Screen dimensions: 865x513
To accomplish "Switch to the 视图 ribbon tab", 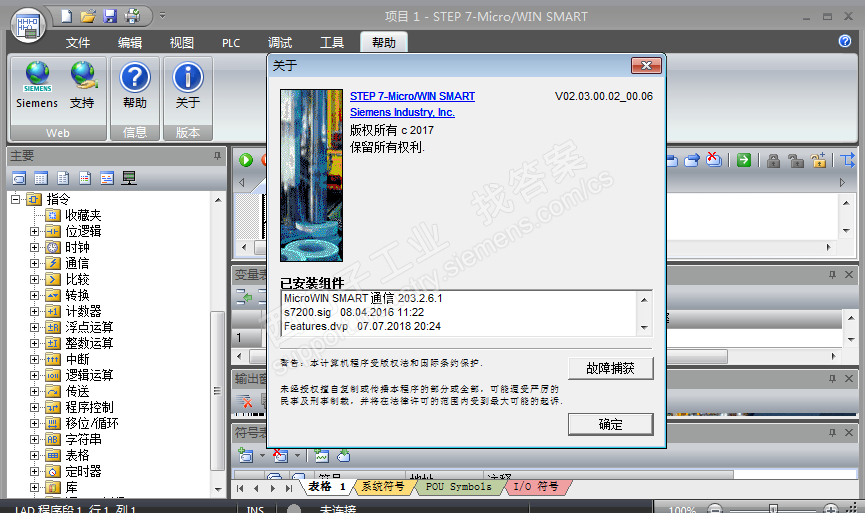I will coord(181,42).
